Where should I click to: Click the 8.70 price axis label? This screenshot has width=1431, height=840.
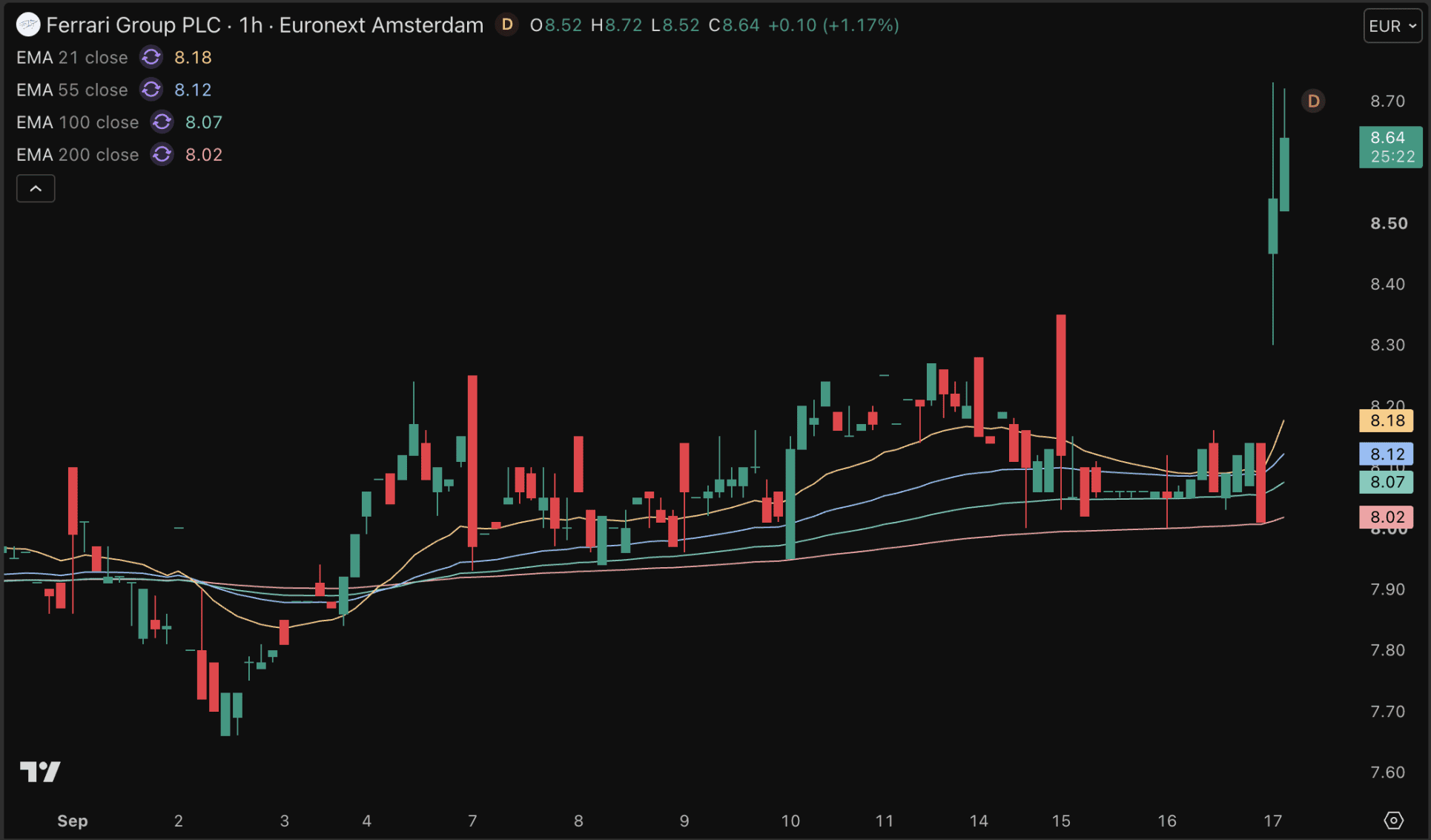[1387, 101]
